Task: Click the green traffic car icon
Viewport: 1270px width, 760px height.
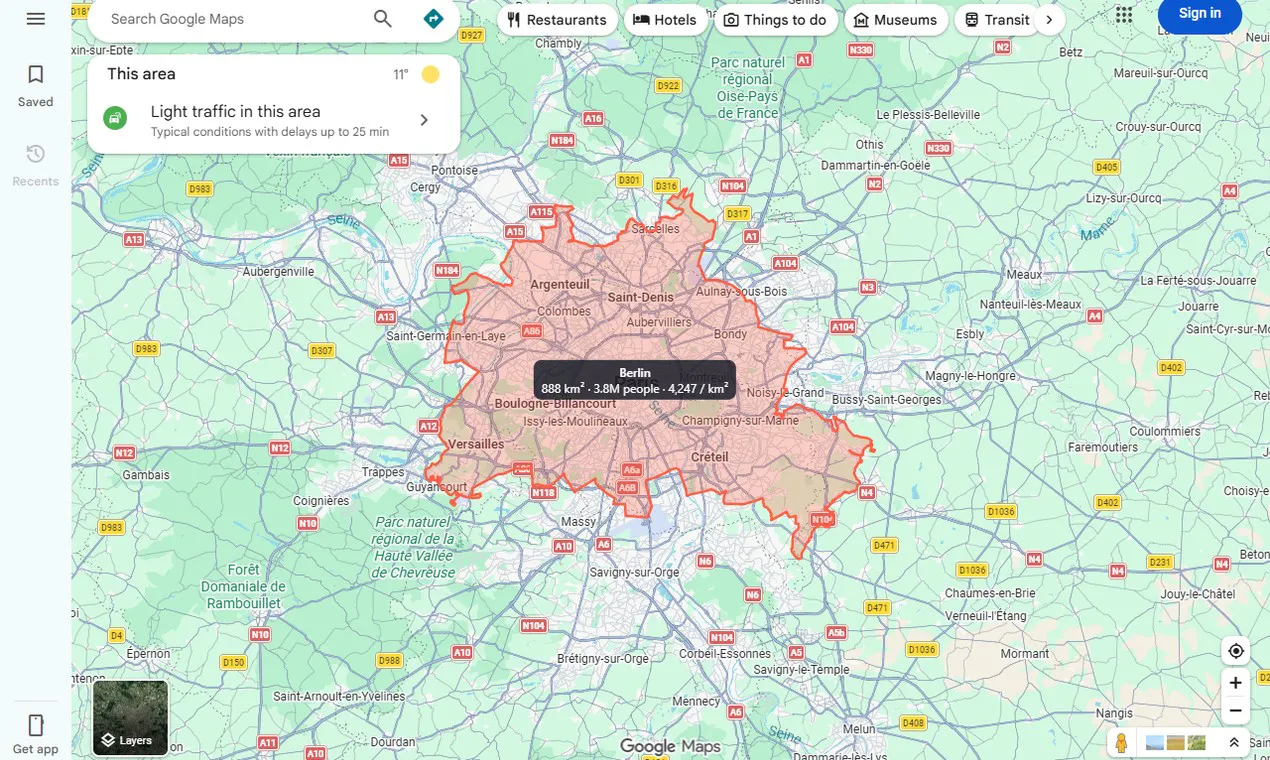Action: [x=116, y=119]
